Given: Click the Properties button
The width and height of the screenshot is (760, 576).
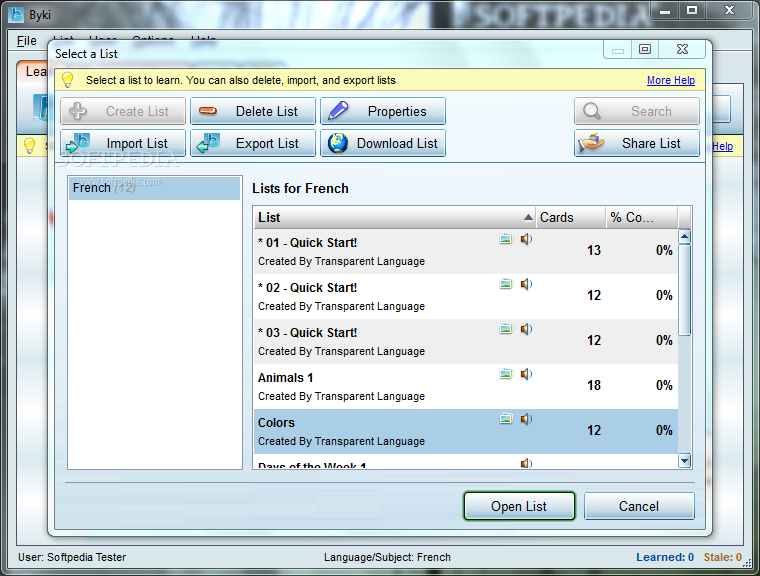Looking at the screenshot, I should coord(382,111).
